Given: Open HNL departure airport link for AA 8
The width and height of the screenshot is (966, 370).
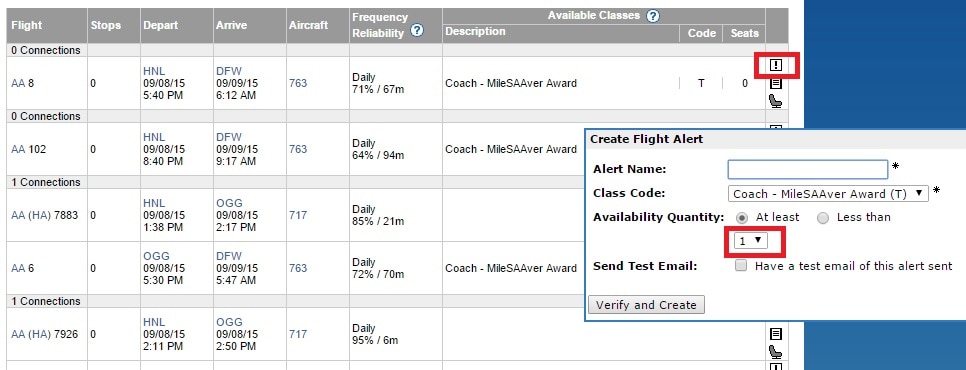Looking at the screenshot, I should (154, 71).
